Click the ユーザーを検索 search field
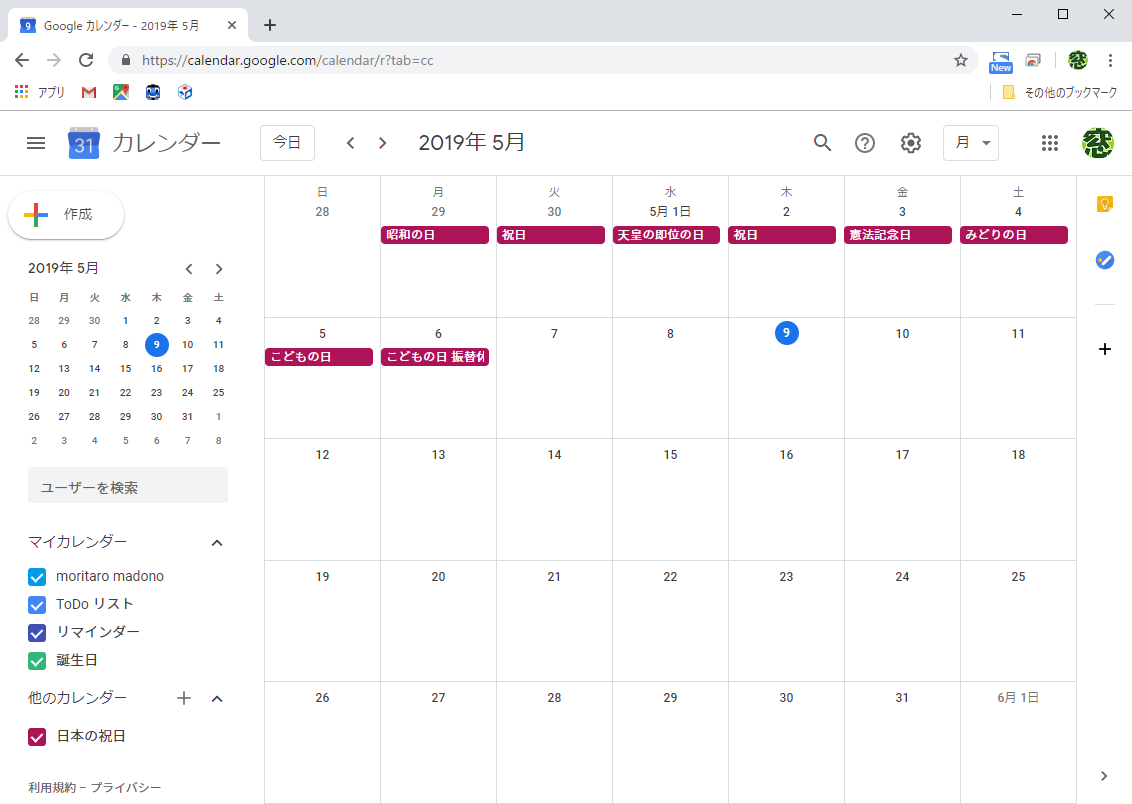The width and height of the screenshot is (1132, 804). pyautogui.click(x=127, y=484)
